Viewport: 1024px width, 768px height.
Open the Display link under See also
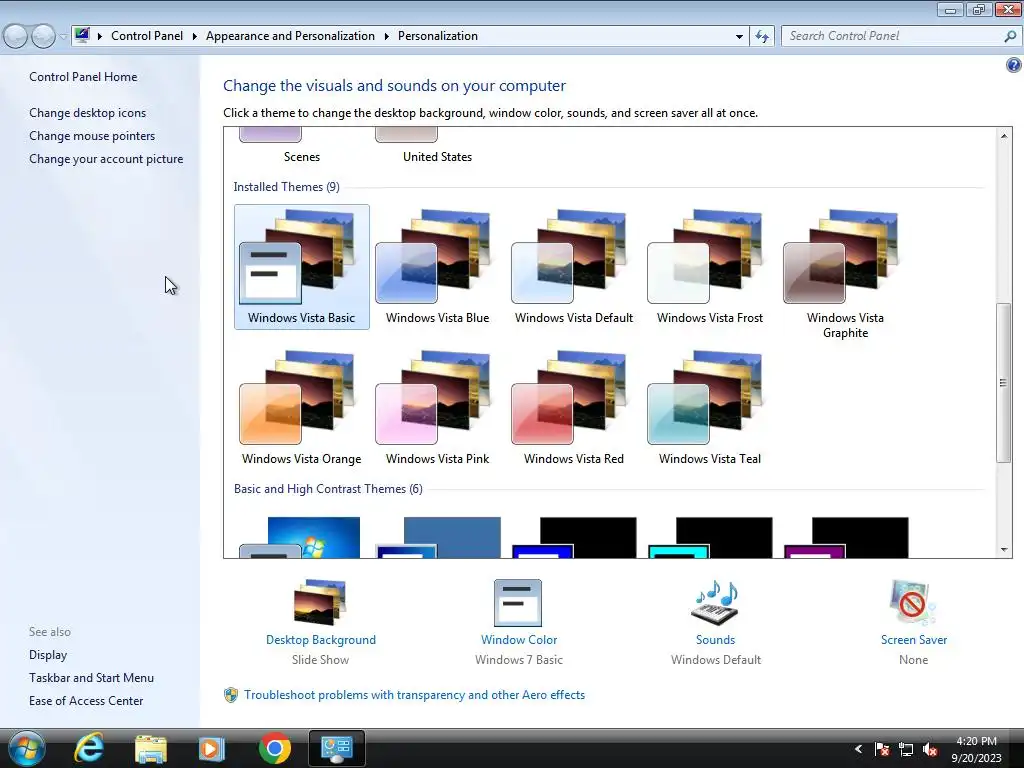click(48, 654)
